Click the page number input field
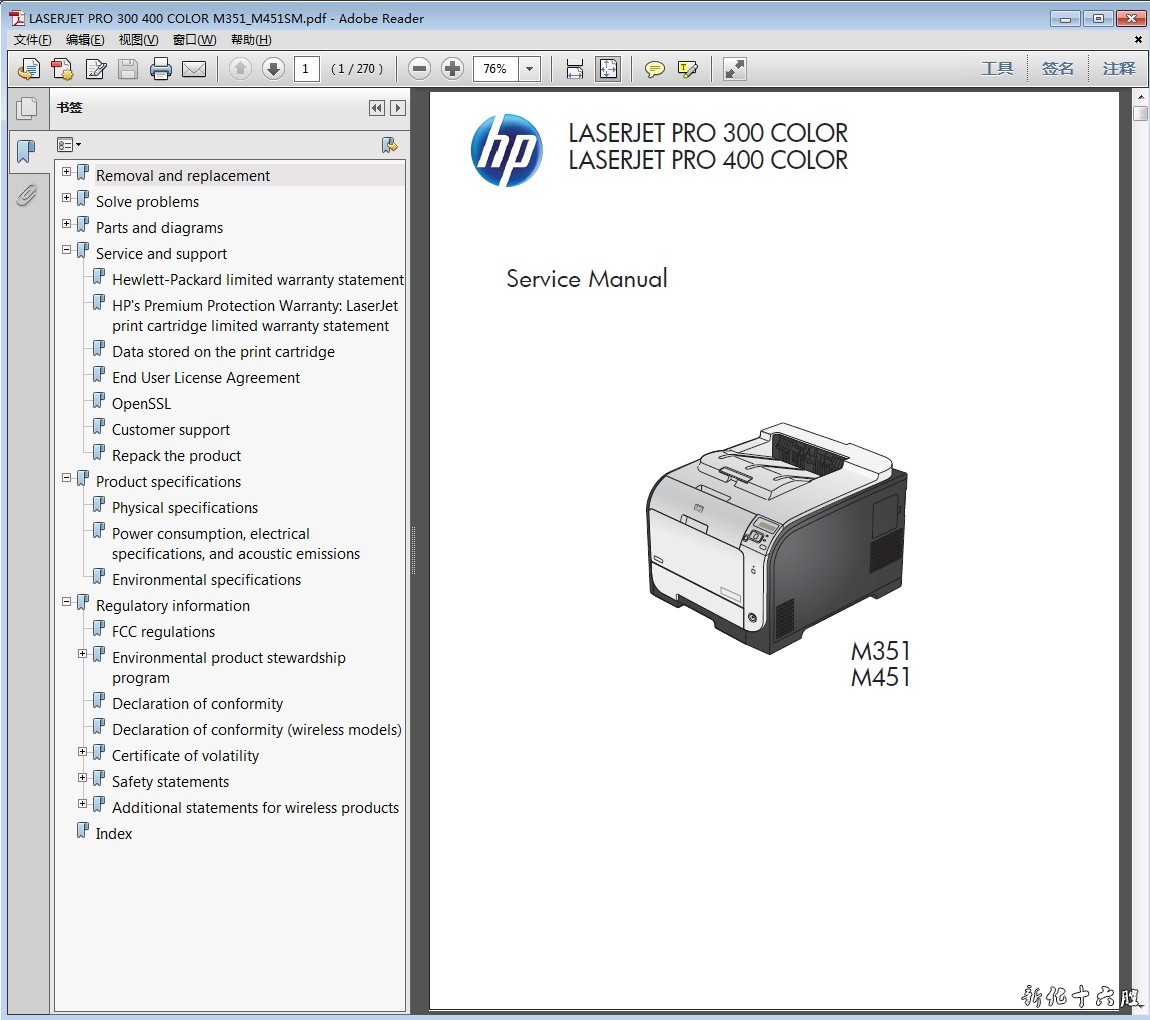 tap(306, 69)
